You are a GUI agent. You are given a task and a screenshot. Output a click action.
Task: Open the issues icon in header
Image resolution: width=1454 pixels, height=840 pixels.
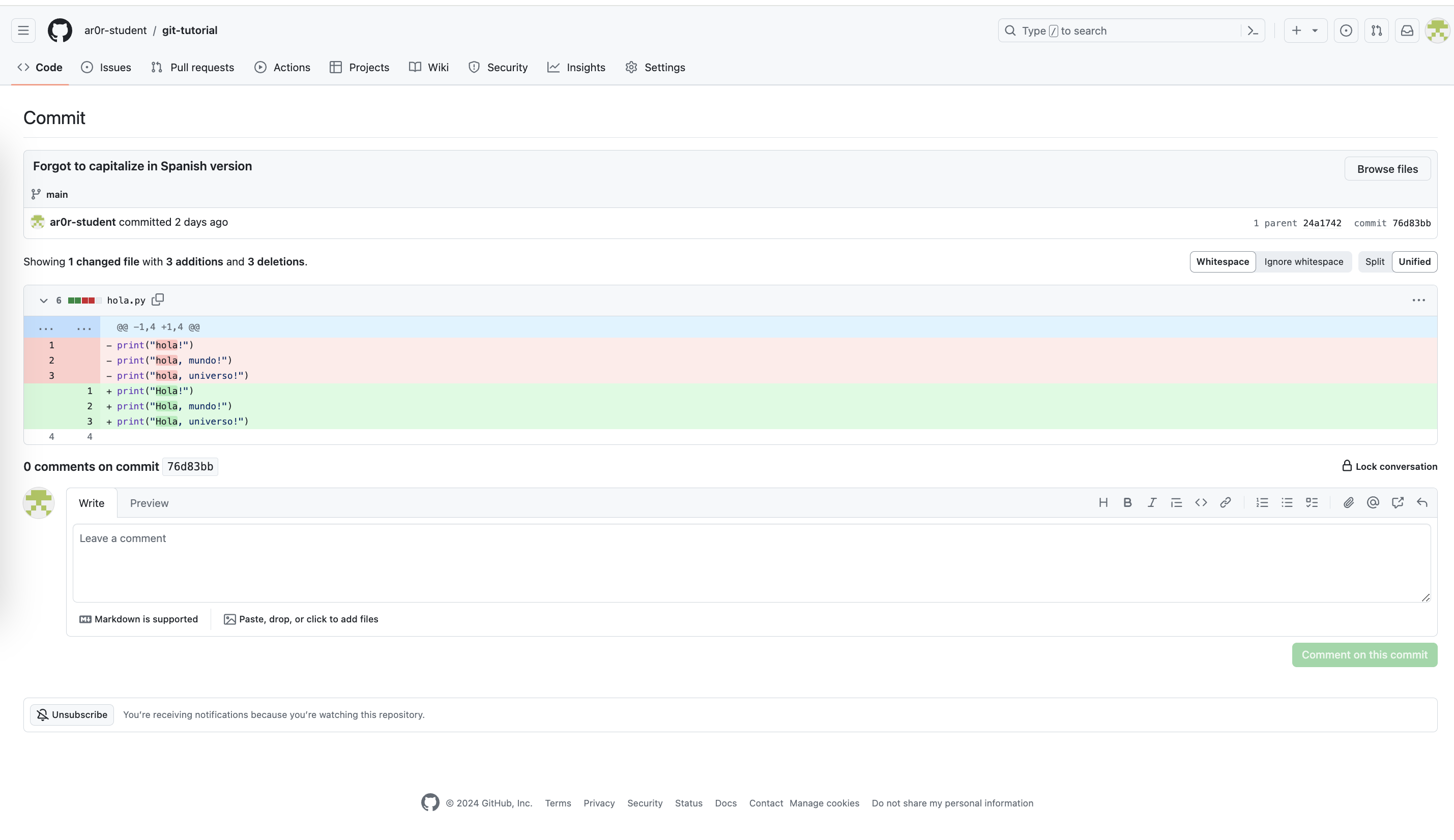[1346, 31]
